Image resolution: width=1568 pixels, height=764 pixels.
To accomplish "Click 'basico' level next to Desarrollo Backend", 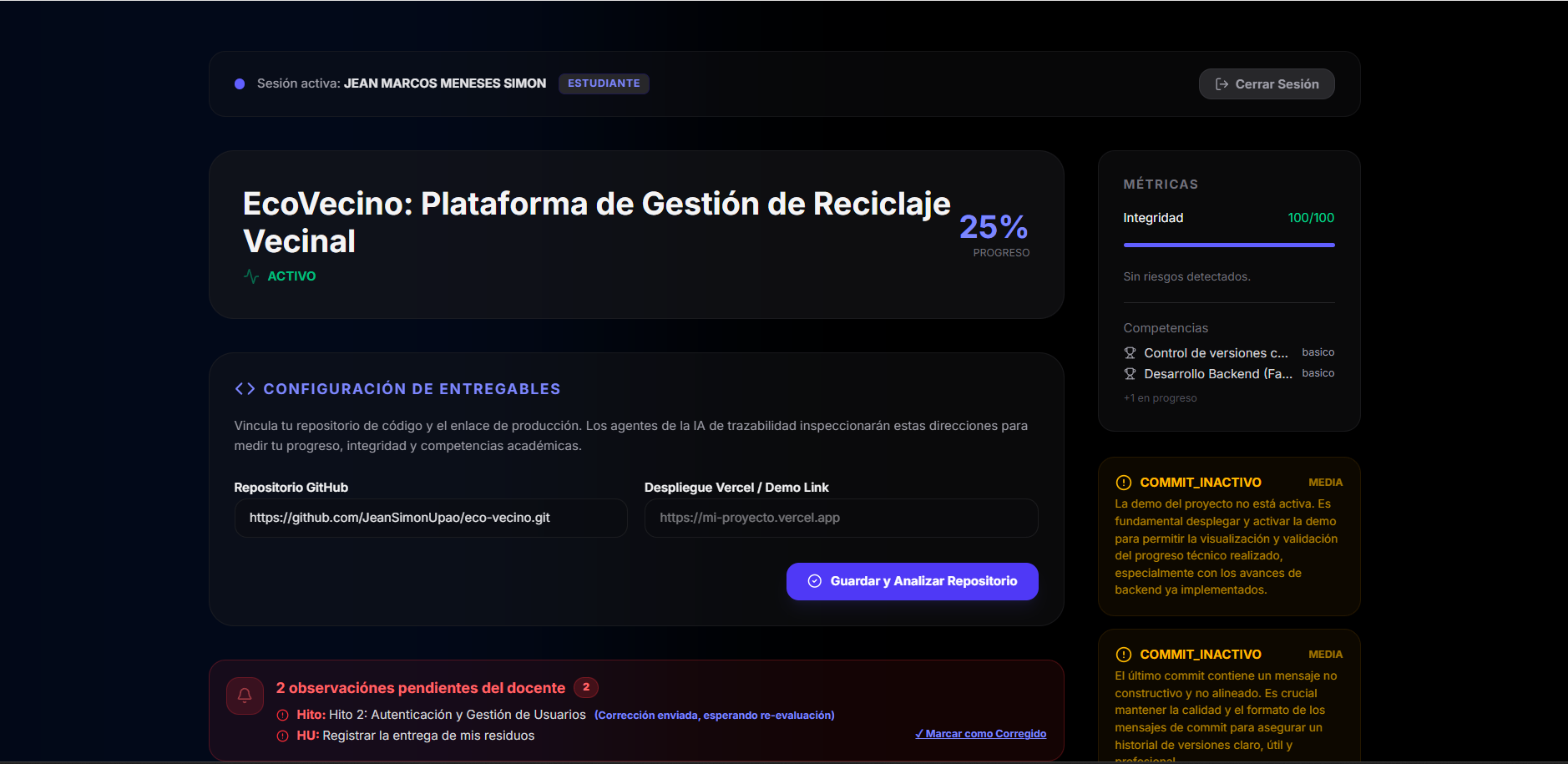I will click(x=1318, y=373).
